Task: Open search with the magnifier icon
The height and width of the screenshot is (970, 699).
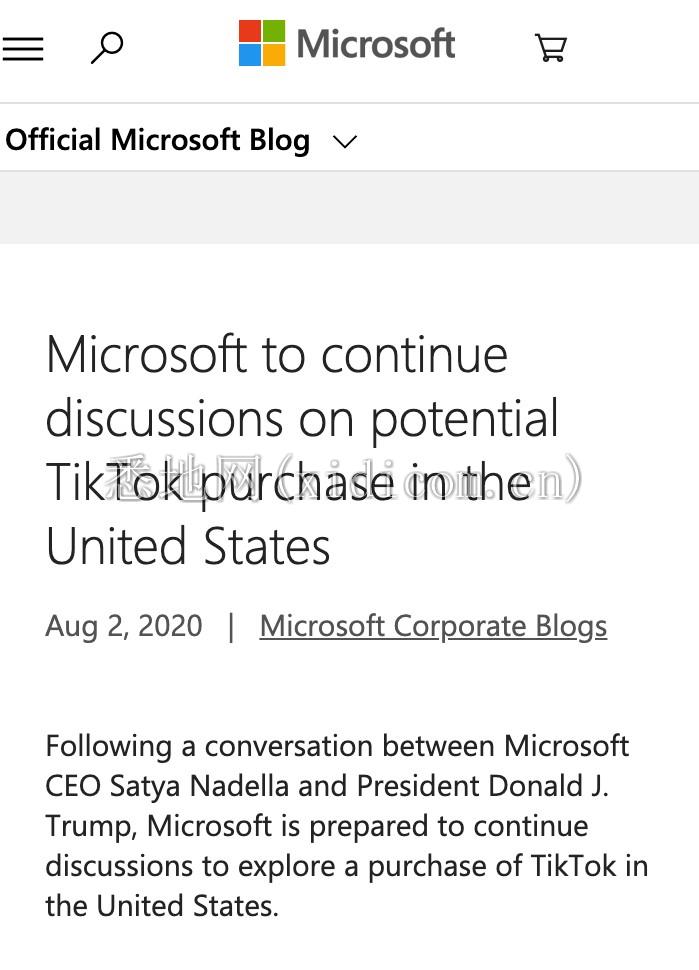Action: tap(107, 48)
